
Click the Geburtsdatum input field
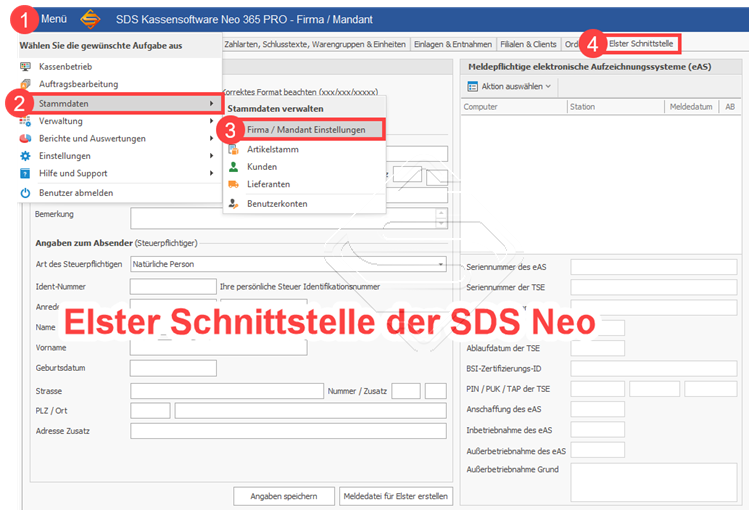point(173,368)
